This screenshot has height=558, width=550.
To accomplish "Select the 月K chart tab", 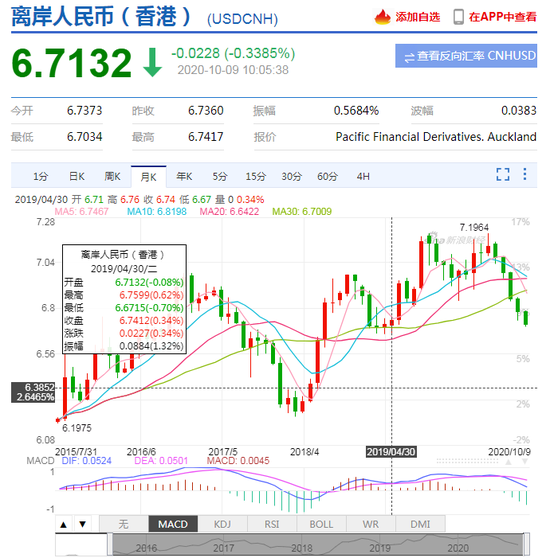I will click(x=148, y=177).
